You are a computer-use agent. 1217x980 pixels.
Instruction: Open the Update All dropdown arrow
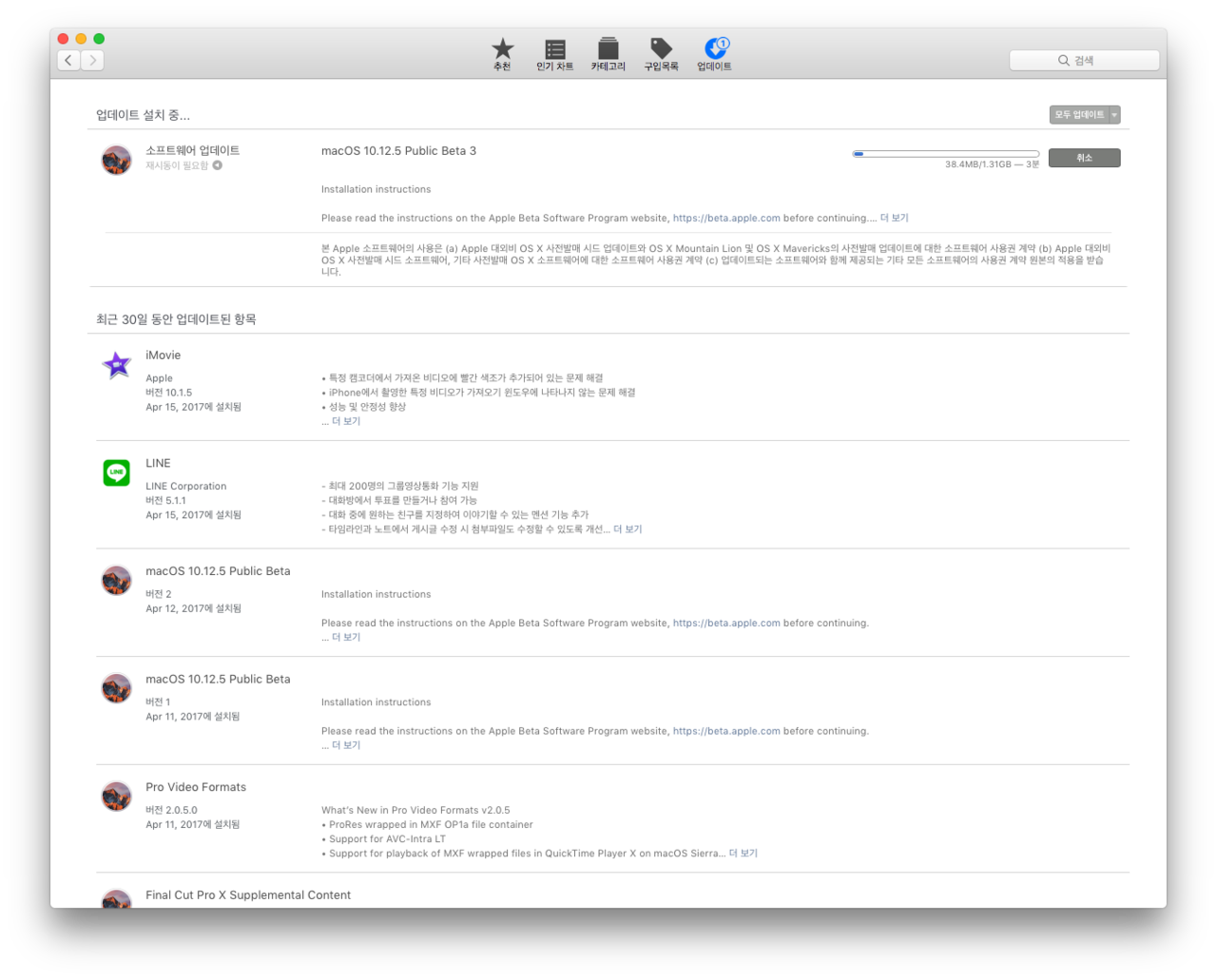click(1114, 115)
